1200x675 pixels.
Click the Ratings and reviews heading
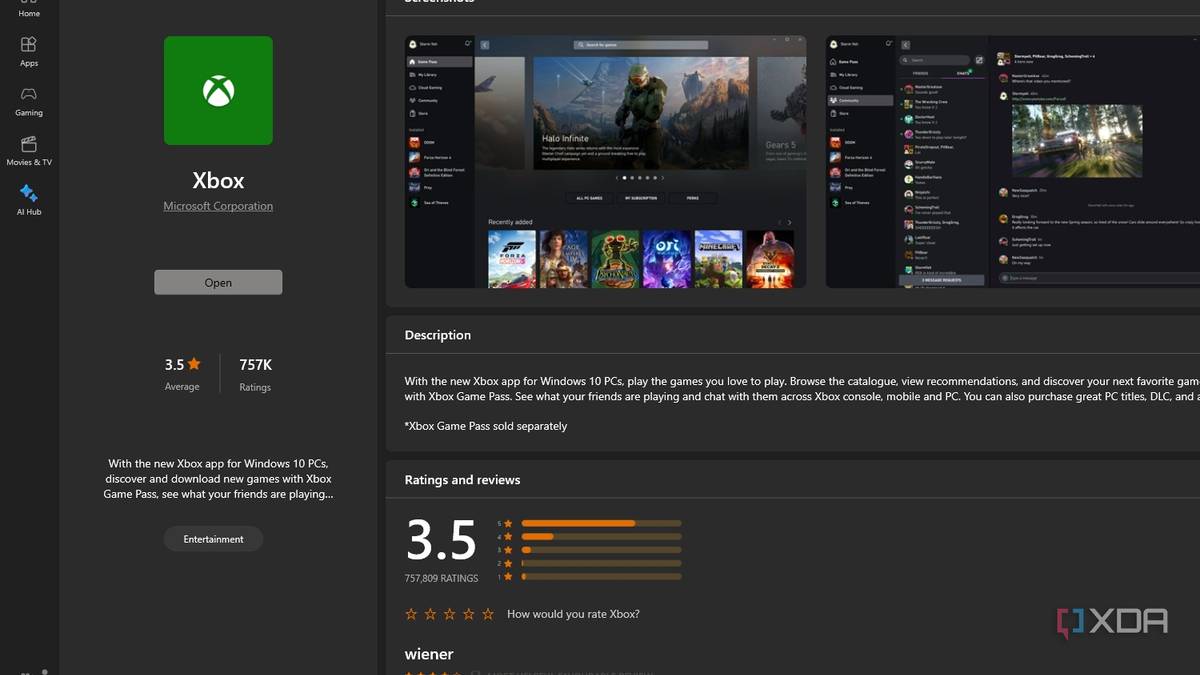[462, 480]
